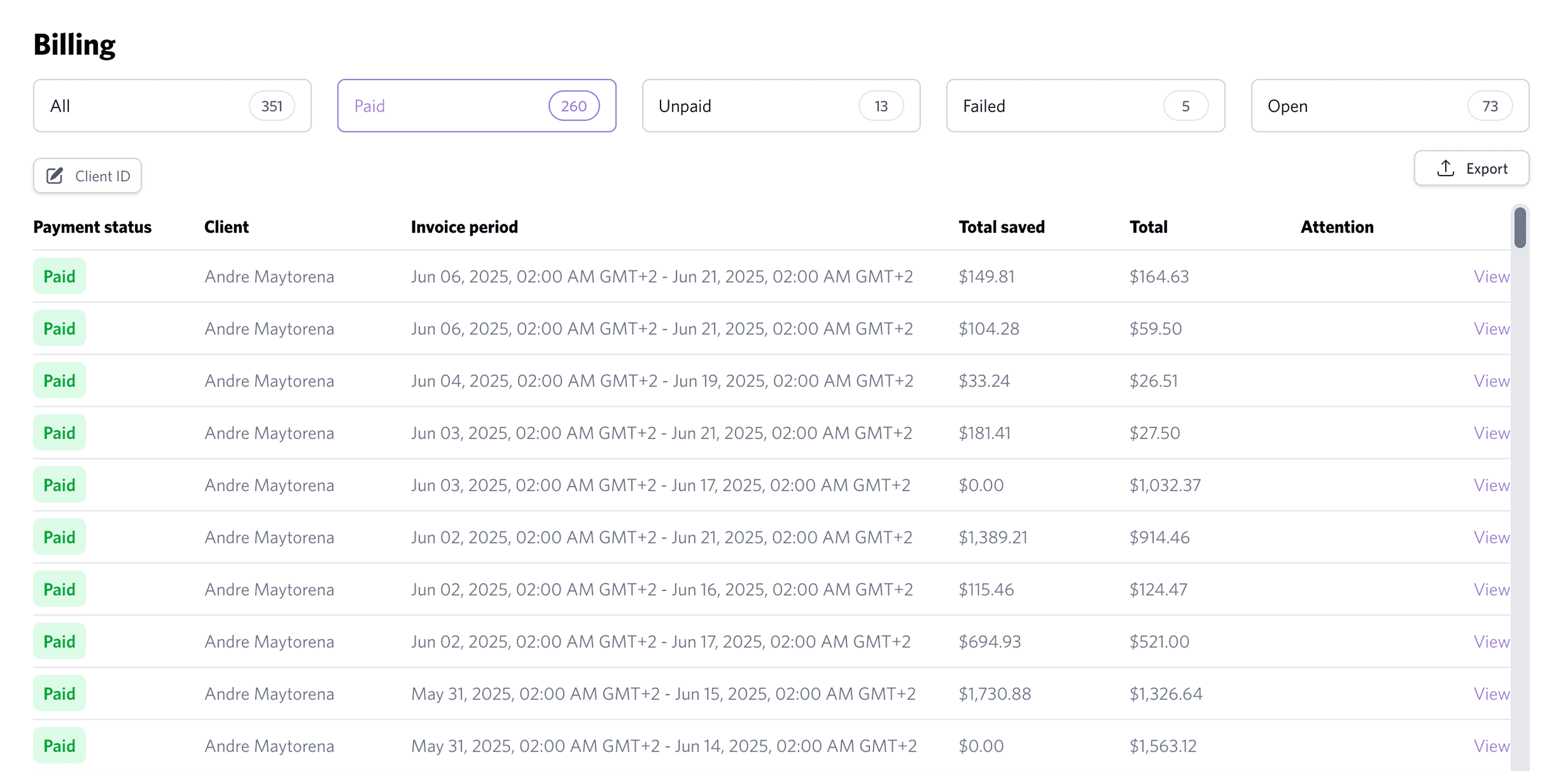View the invoice totaling $914.46
1568x771 pixels.
pos(1491,537)
